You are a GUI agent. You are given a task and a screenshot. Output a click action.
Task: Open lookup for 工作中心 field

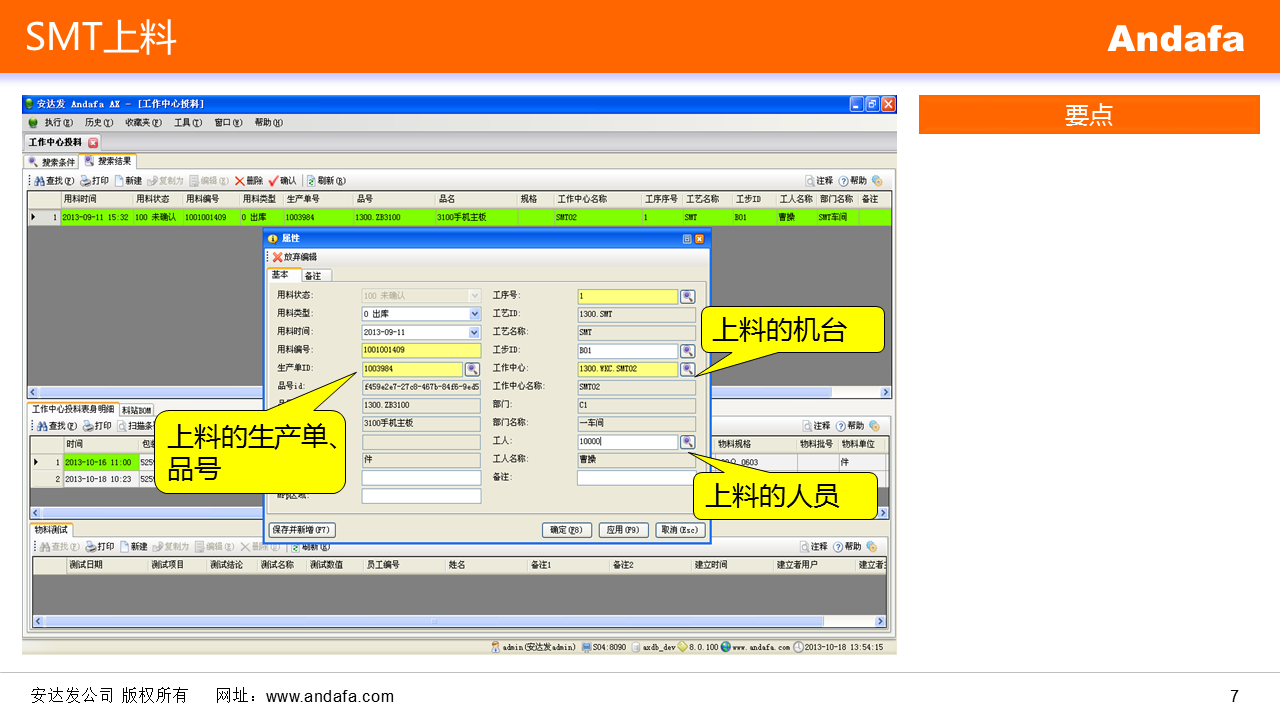click(x=688, y=369)
